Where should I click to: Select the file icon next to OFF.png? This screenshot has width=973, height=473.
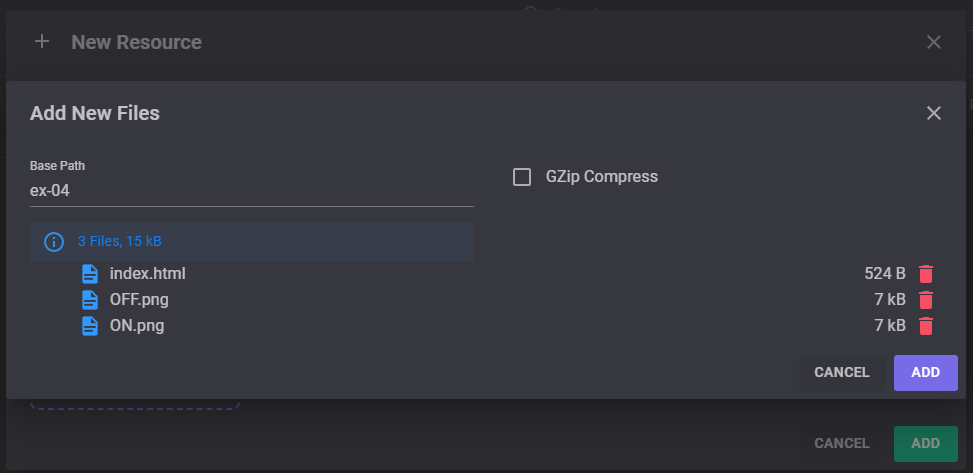[90, 300]
